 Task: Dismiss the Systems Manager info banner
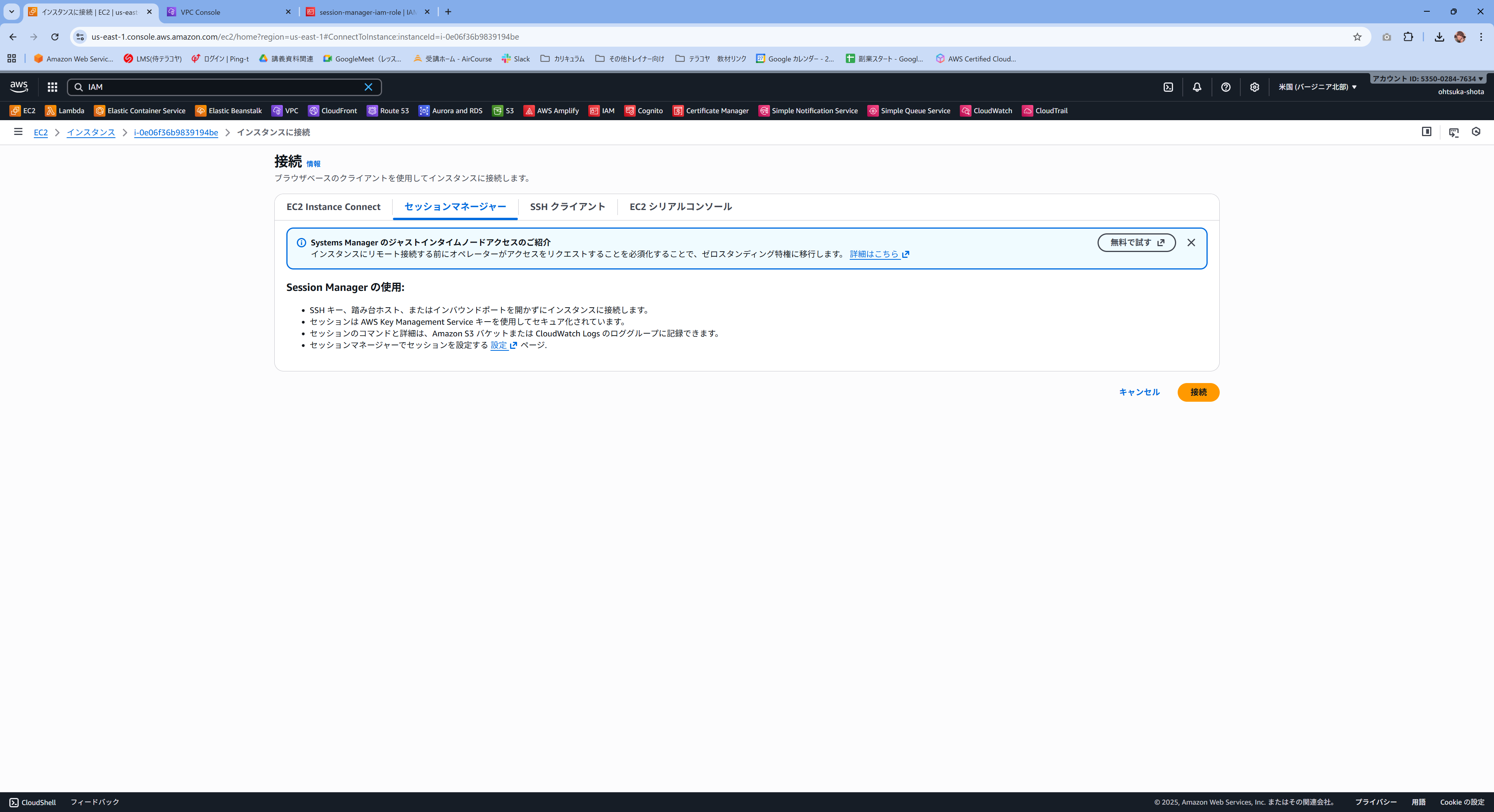point(1191,243)
